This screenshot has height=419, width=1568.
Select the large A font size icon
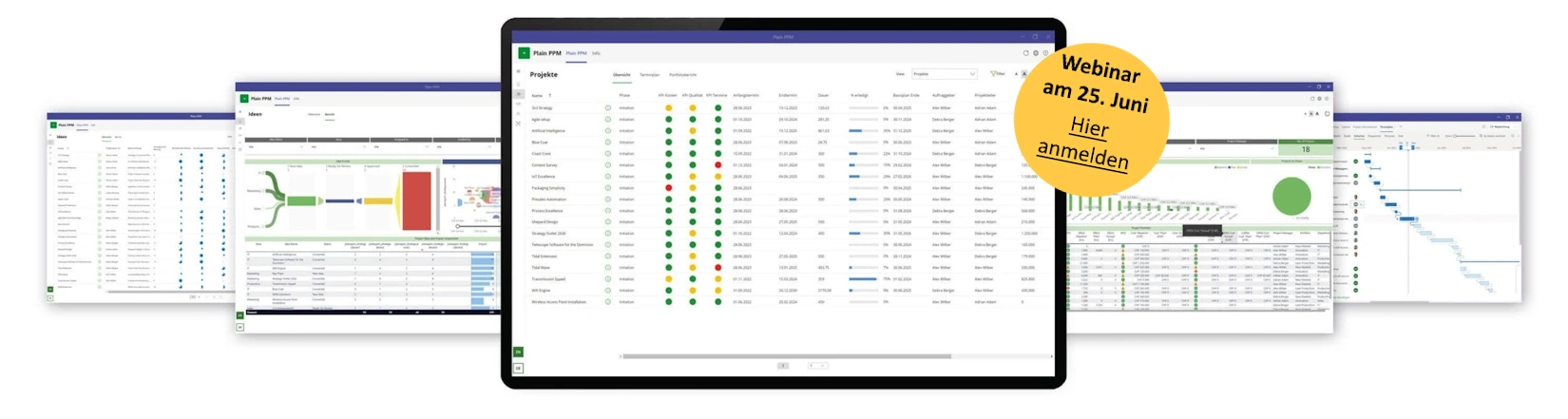(x=1023, y=73)
